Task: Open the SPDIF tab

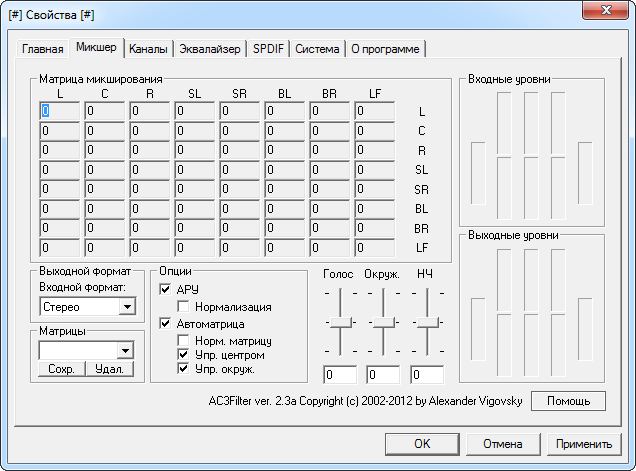Action: 269,49
